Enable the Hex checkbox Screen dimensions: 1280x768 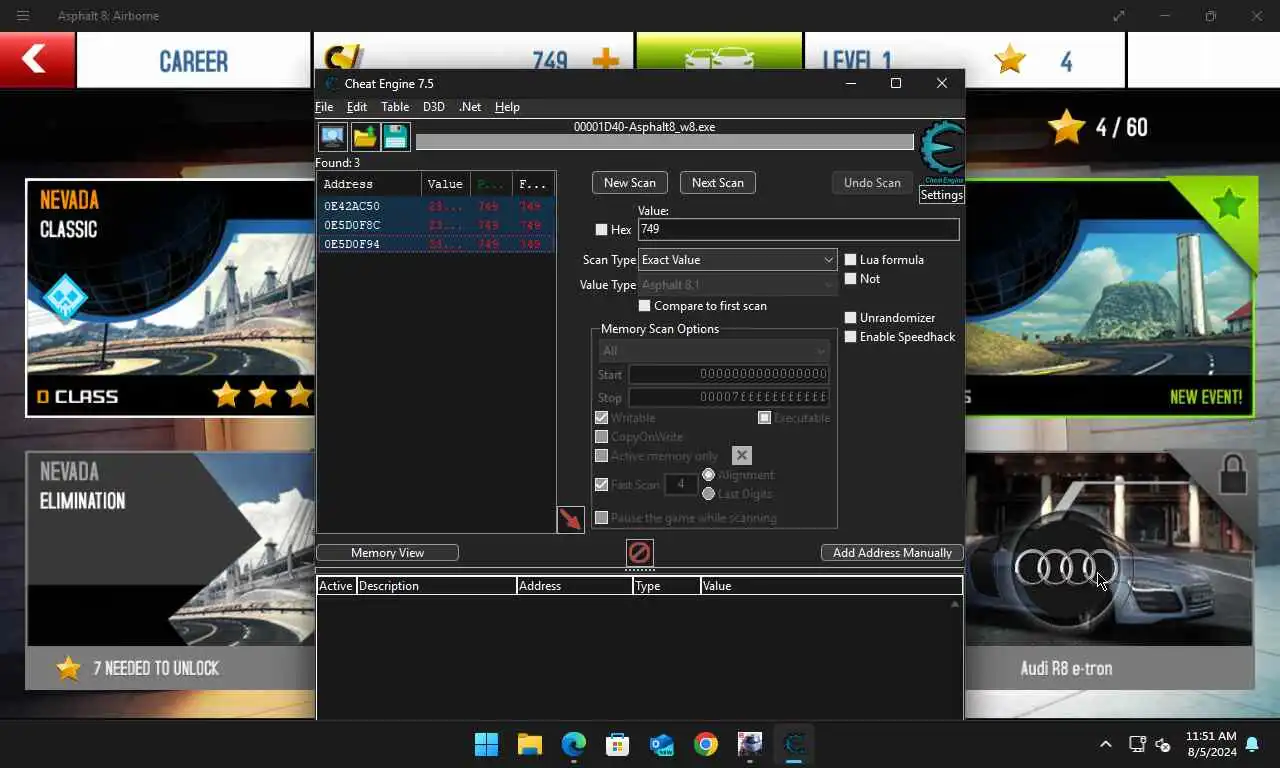[601, 230]
